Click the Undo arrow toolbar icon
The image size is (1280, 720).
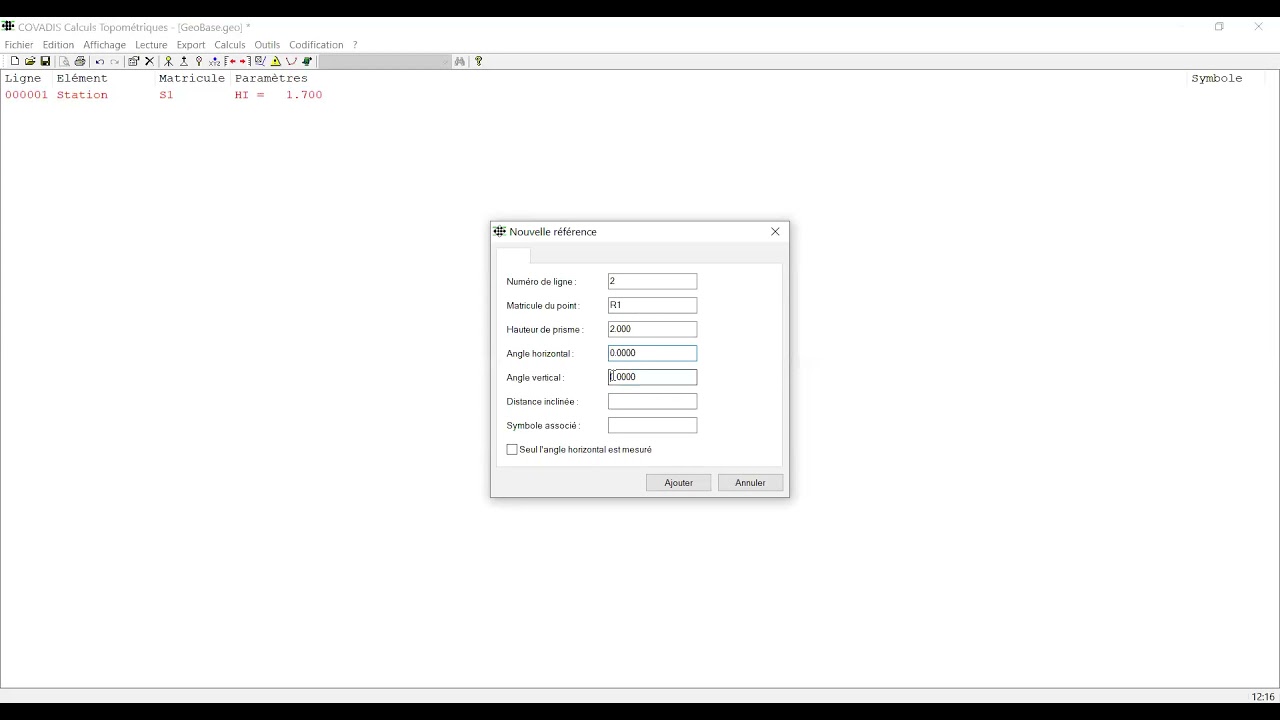tap(99, 61)
